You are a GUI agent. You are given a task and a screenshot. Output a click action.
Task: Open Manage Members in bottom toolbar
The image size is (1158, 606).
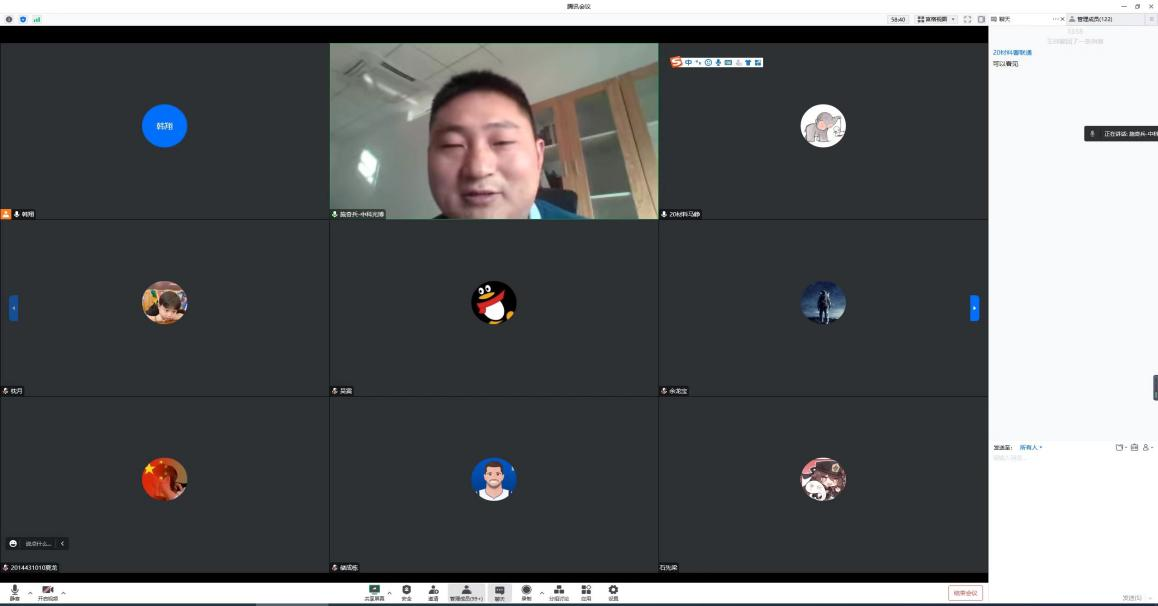[x=466, y=591]
